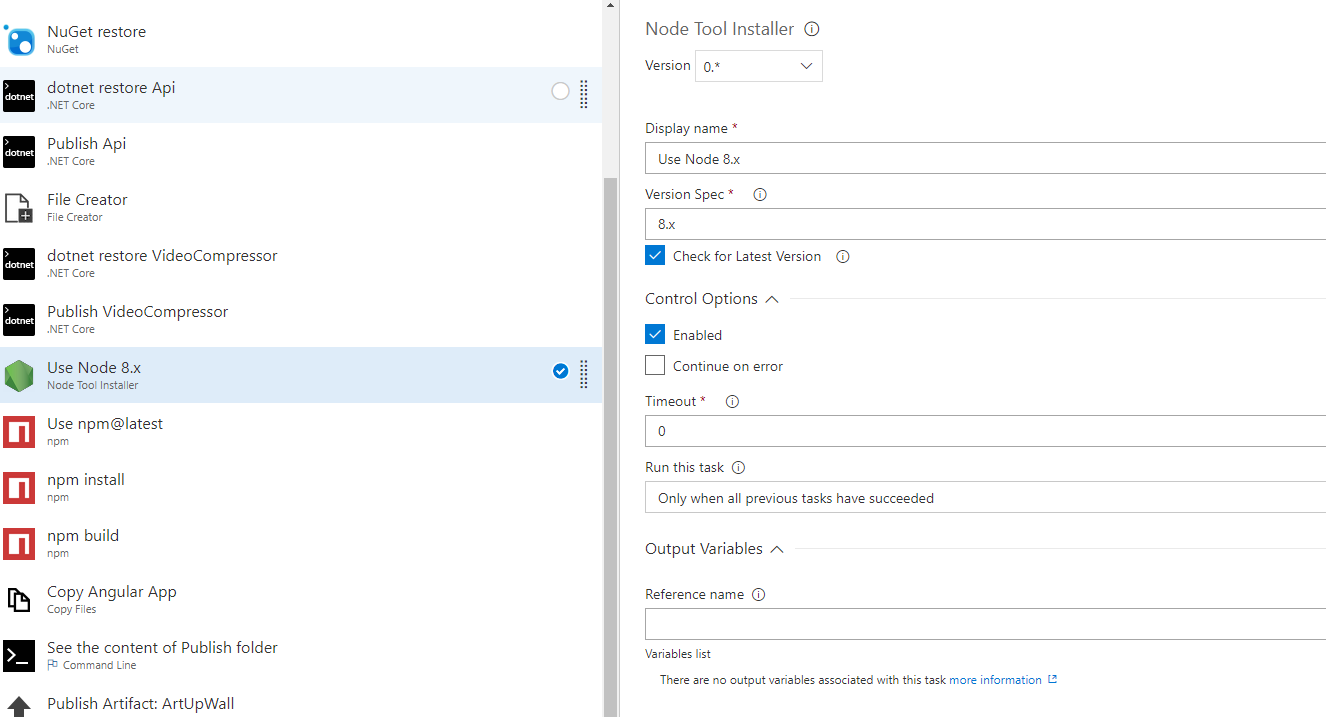Click the File Creator document icon
1326x717 pixels.
[19, 208]
